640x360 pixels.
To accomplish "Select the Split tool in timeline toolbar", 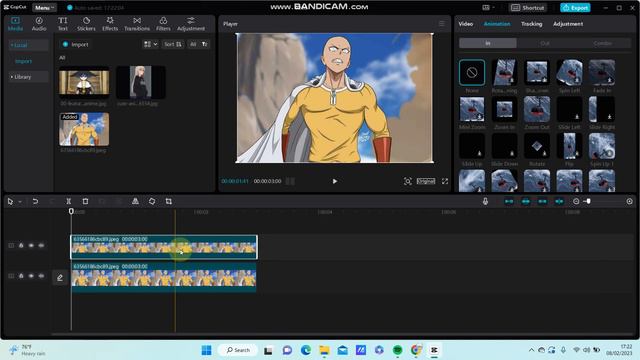I will point(69,201).
